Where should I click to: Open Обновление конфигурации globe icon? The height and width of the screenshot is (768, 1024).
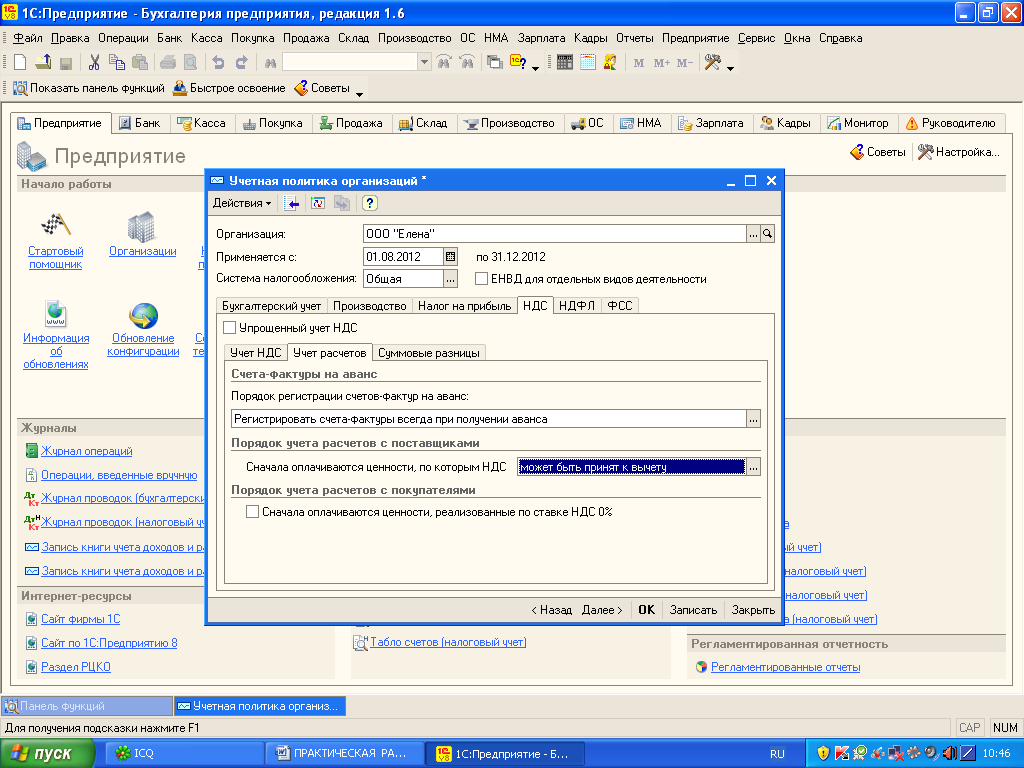(143, 315)
